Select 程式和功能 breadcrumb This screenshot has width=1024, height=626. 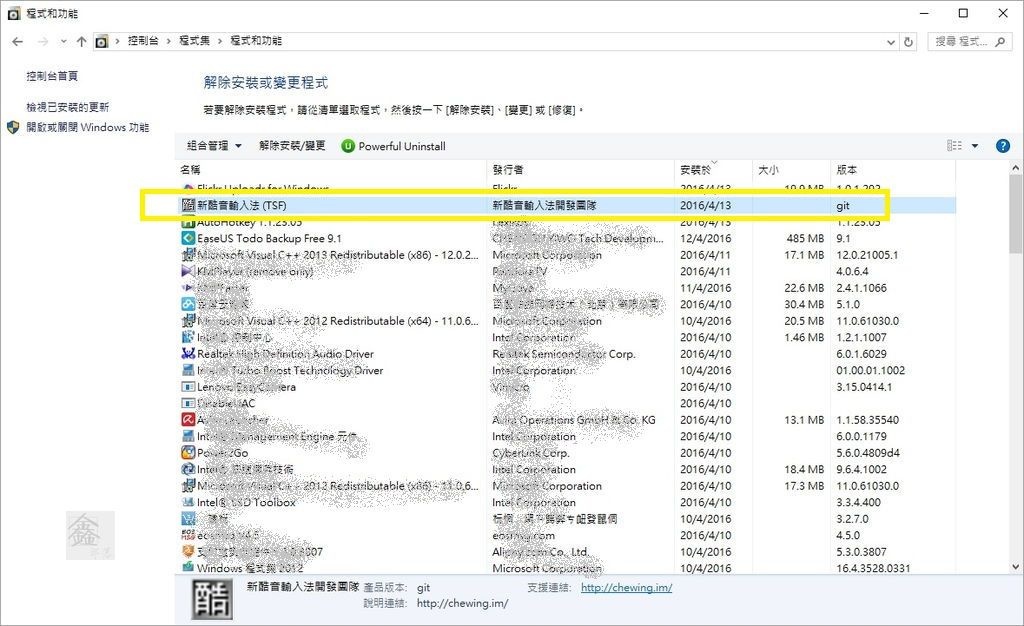(256, 41)
